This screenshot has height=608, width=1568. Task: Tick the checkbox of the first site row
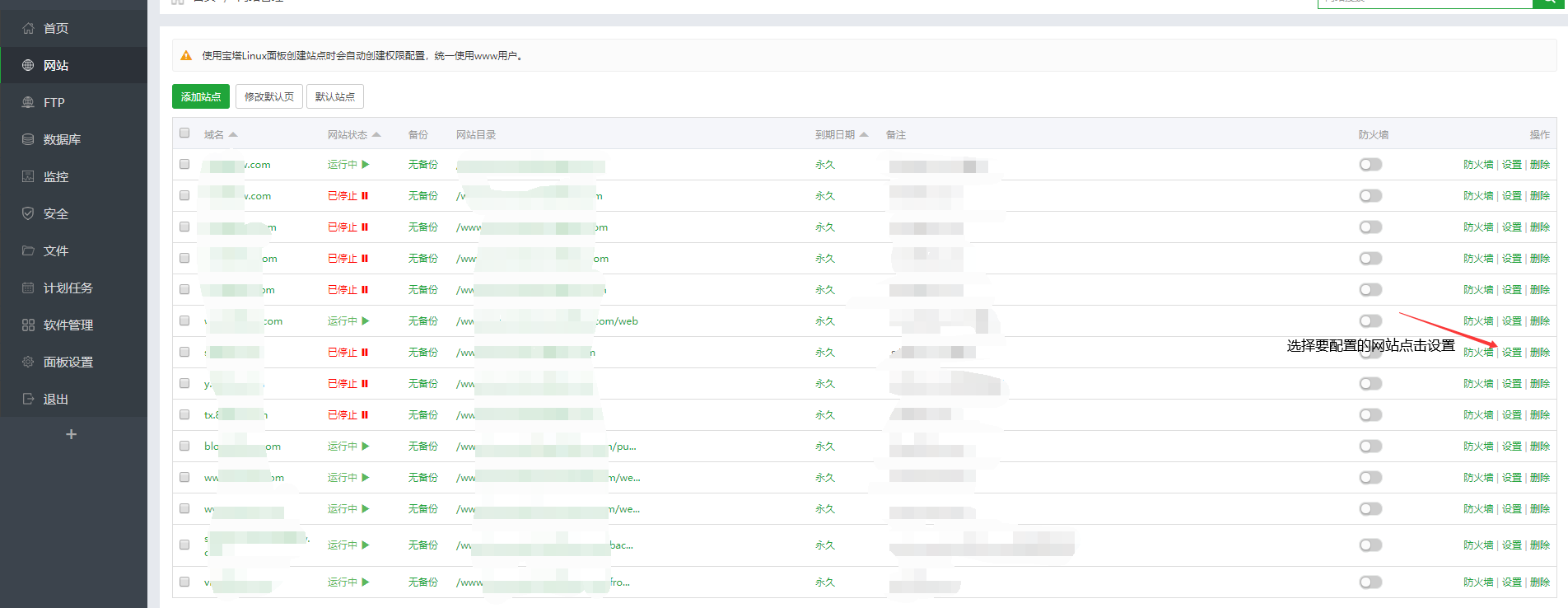pos(184,165)
